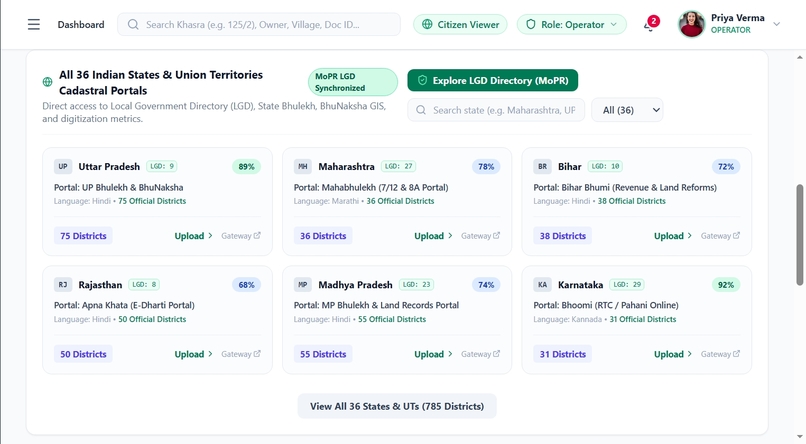The height and width of the screenshot is (444, 806).
Task: Click the LGD: 9 tag on Uttar Pradesh
Action: (161, 166)
